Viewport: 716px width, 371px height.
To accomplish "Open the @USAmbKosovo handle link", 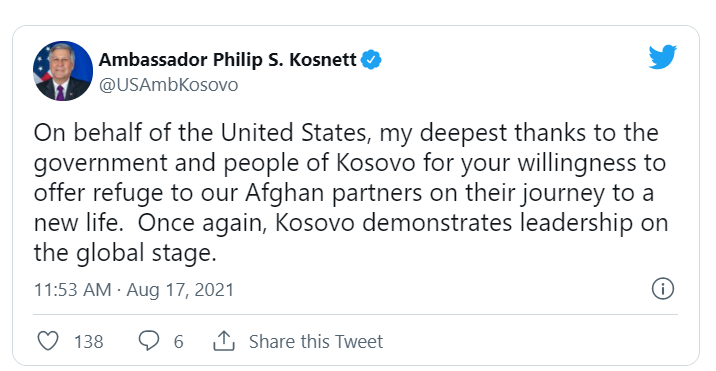I will click(x=168, y=85).
